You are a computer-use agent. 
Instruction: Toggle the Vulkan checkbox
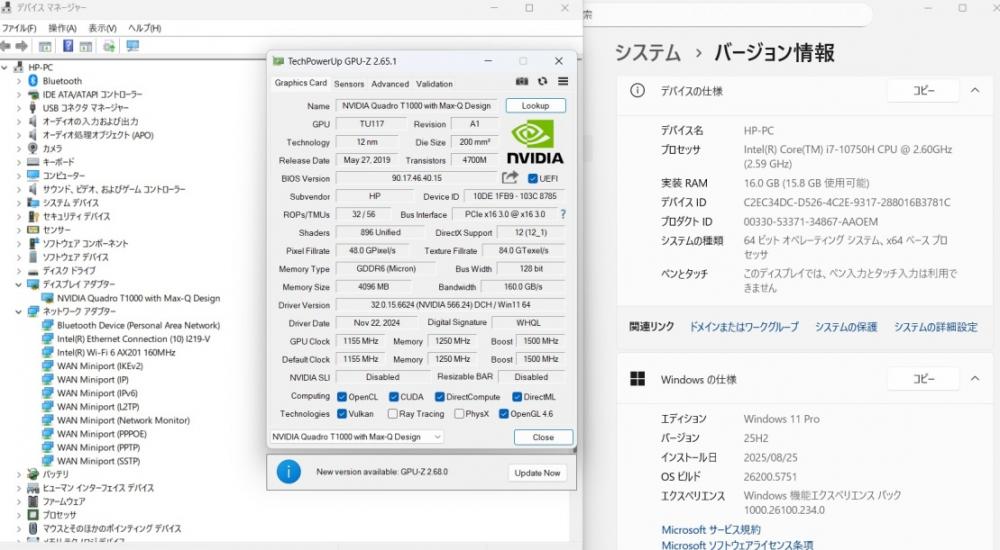[342, 414]
